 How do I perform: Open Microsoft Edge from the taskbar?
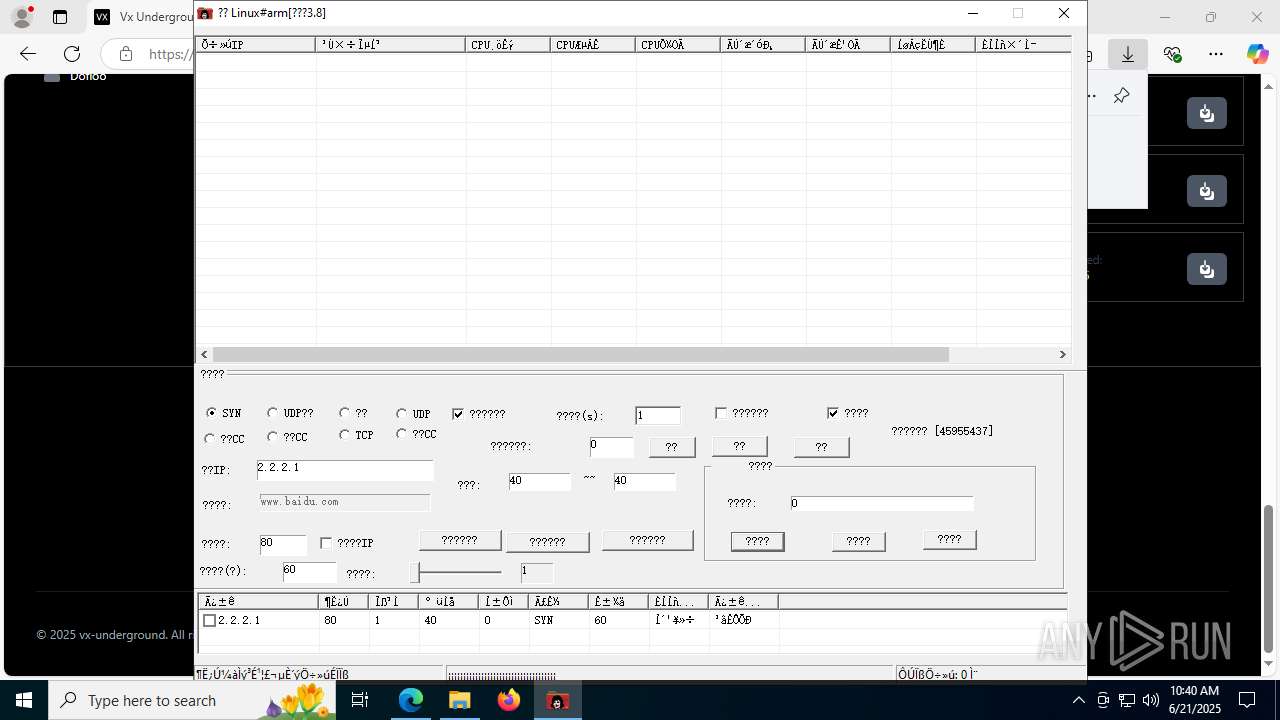[411, 700]
